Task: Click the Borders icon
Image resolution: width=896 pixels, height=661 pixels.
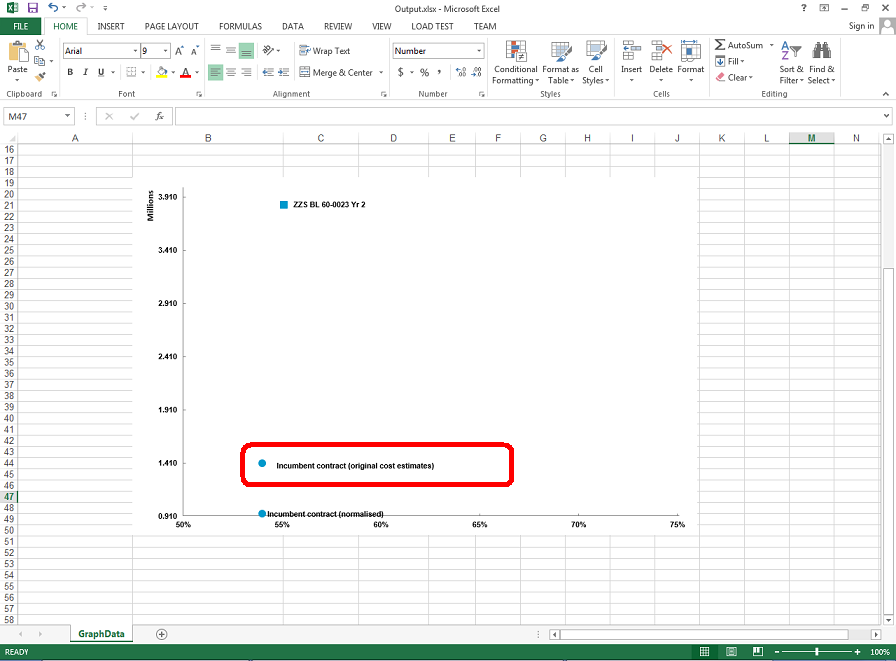Action: pos(131,72)
